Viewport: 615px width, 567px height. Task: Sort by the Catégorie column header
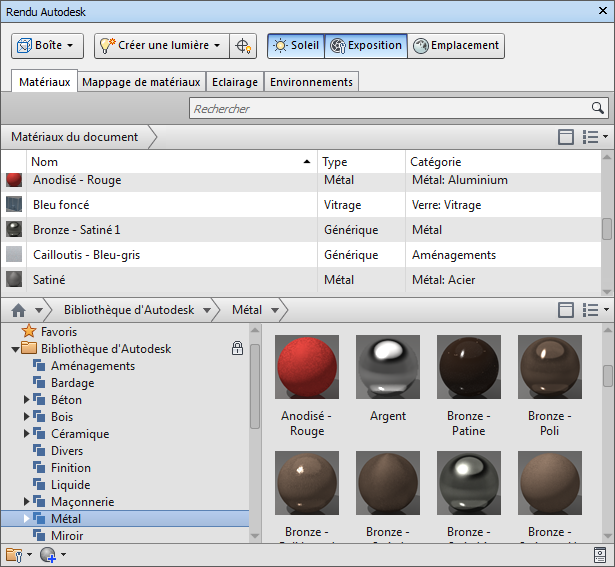[503, 162]
